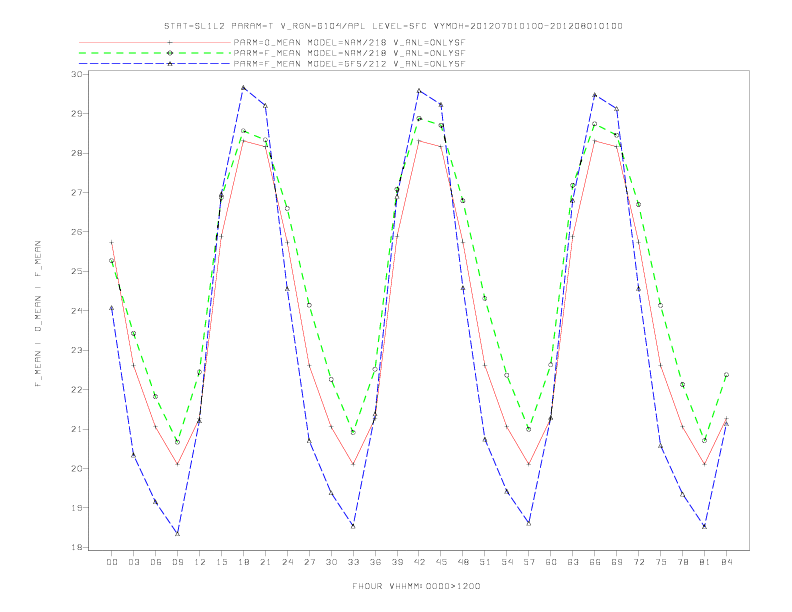Click blue GFS triangle marker at hour 18 peak
Image resolution: width=792 pixels, height=612 pixels.
pos(243,87)
